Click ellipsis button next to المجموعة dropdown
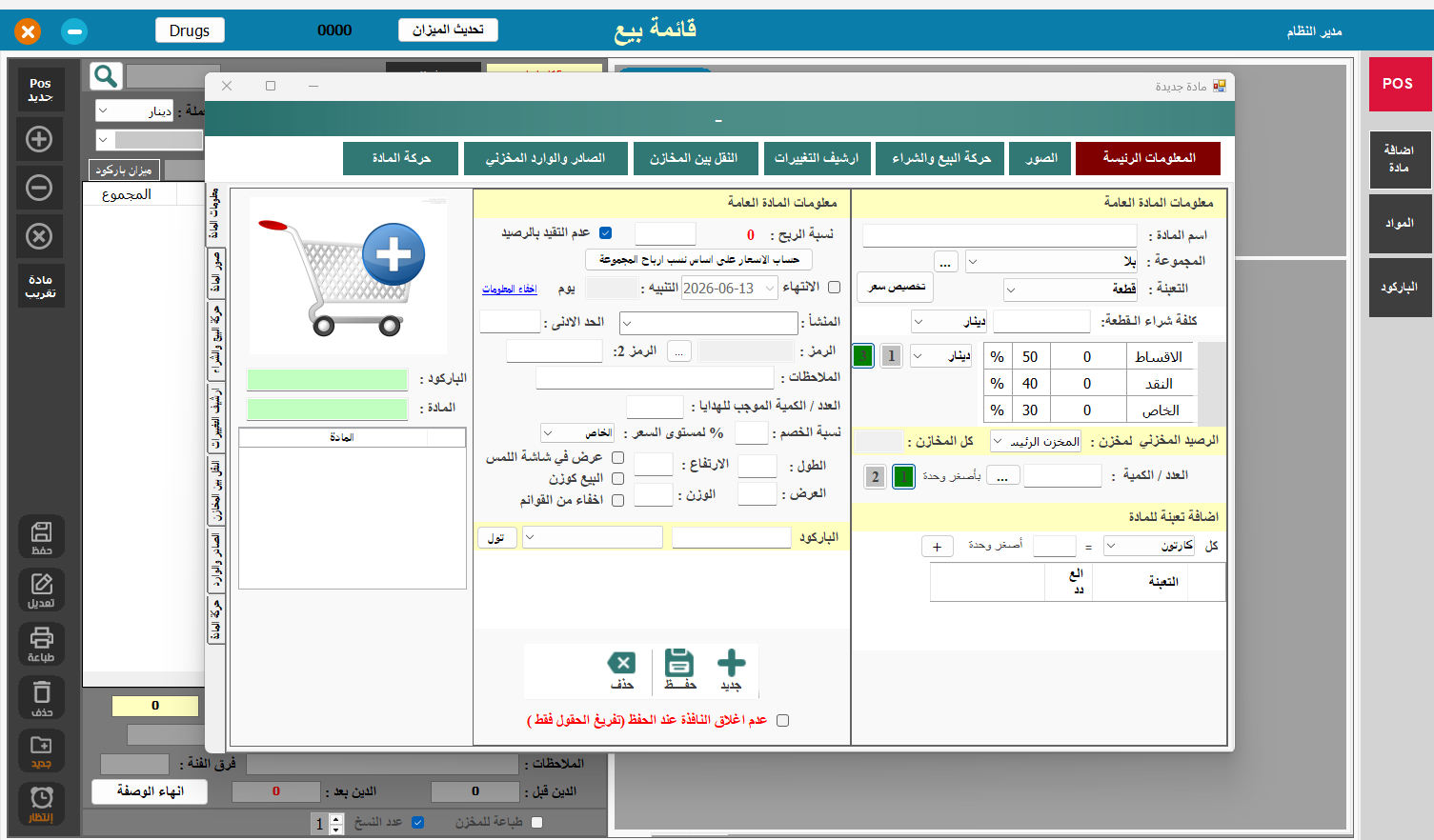 (x=945, y=262)
